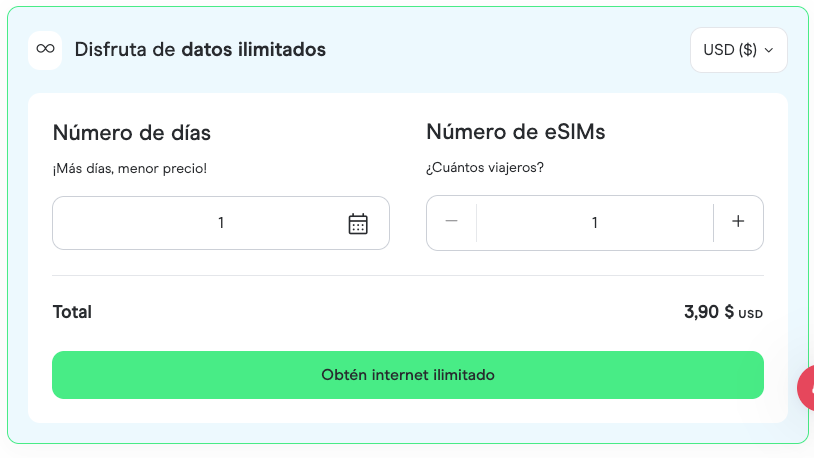Click the ¡Más días, menor precio! hint
The width and height of the screenshot is (814, 458).
coord(130,168)
